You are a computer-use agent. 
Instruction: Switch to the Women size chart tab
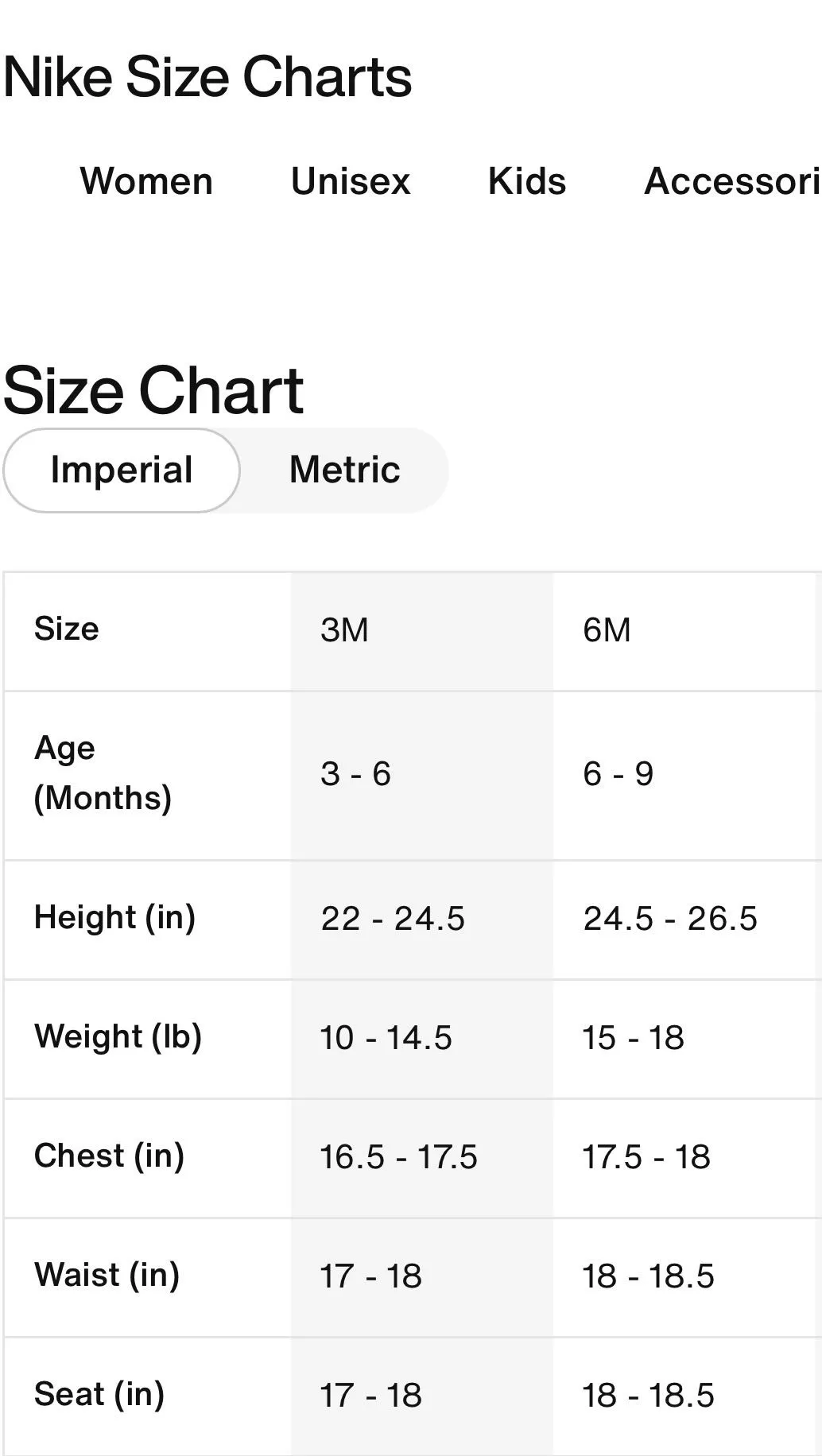point(146,181)
